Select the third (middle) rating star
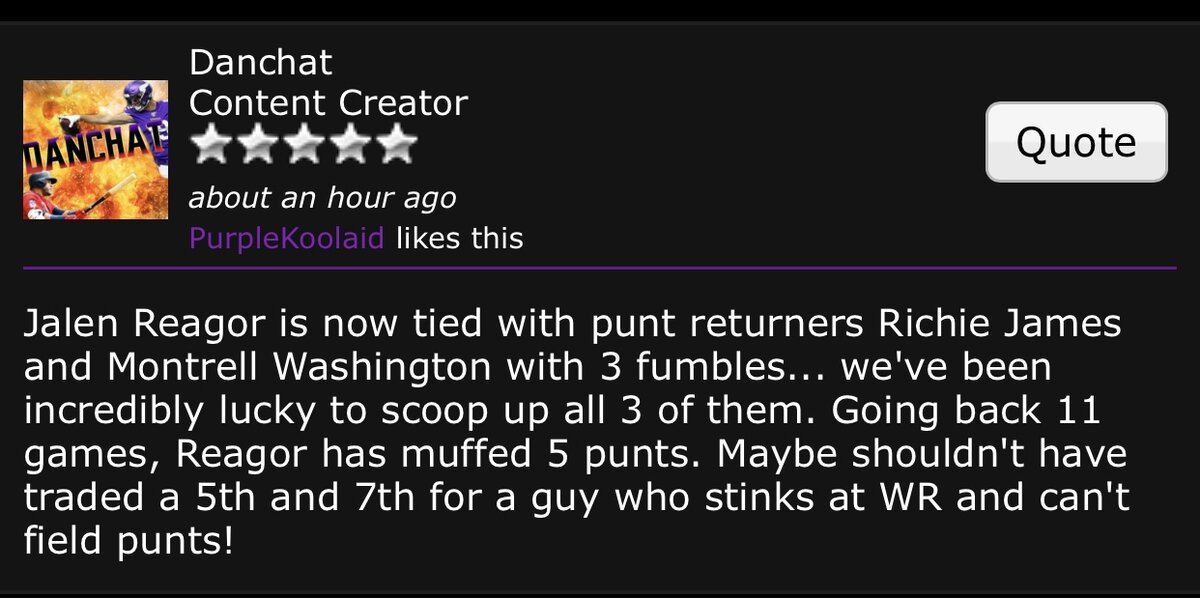The width and height of the screenshot is (1200, 598). coord(303,146)
